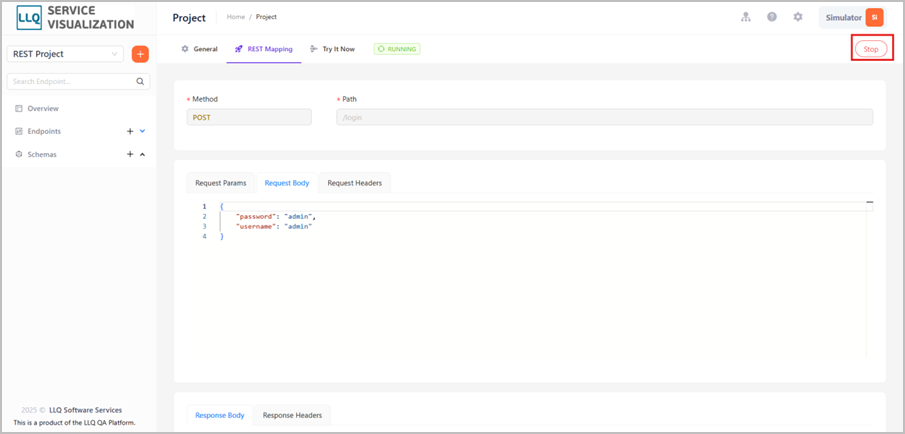Click the Project page title
This screenshot has height=434, width=905.
(189, 18)
